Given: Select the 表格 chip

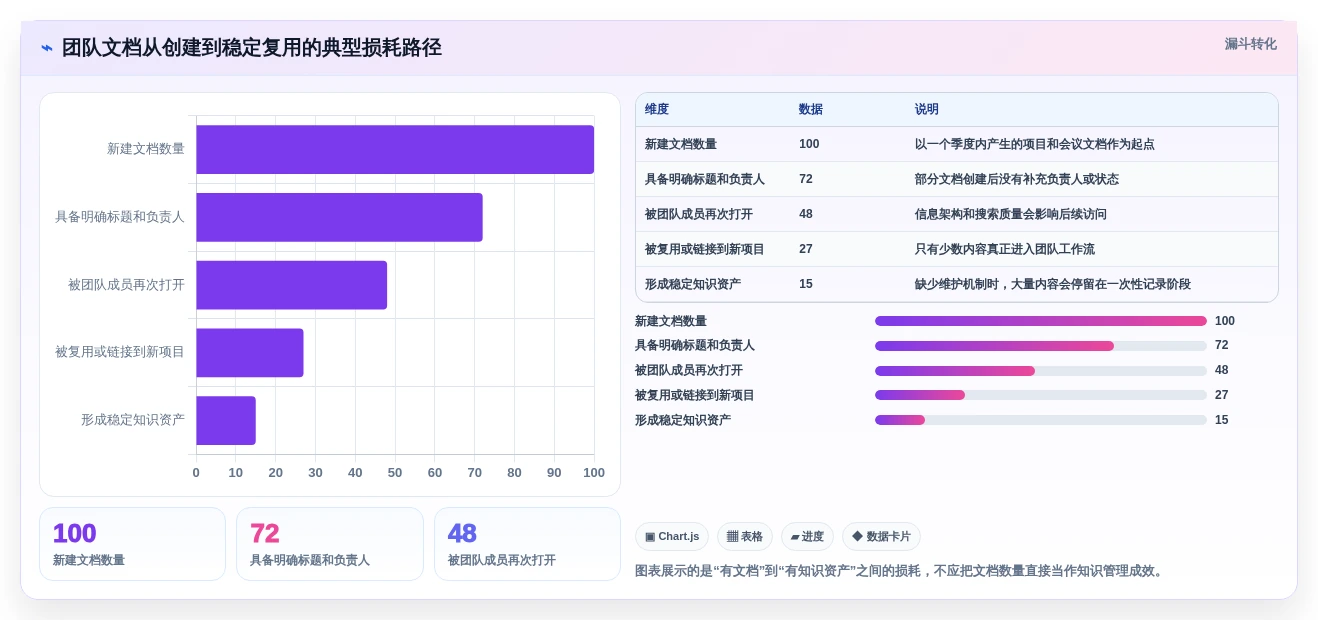Looking at the screenshot, I should point(745,537).
